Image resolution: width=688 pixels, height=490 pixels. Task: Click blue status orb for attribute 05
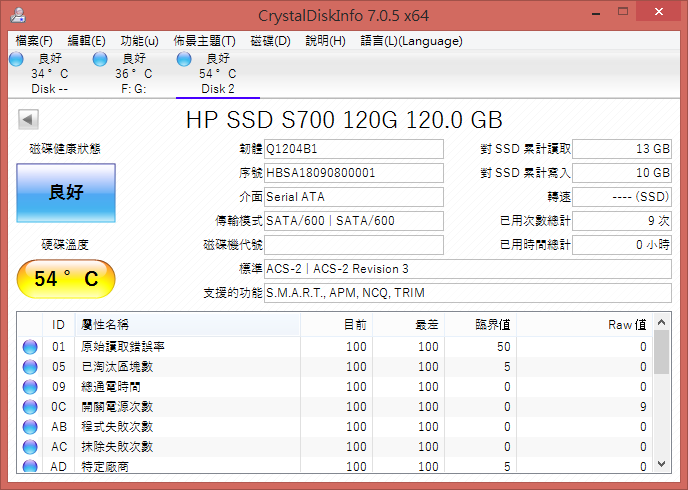tap(30, 367)
